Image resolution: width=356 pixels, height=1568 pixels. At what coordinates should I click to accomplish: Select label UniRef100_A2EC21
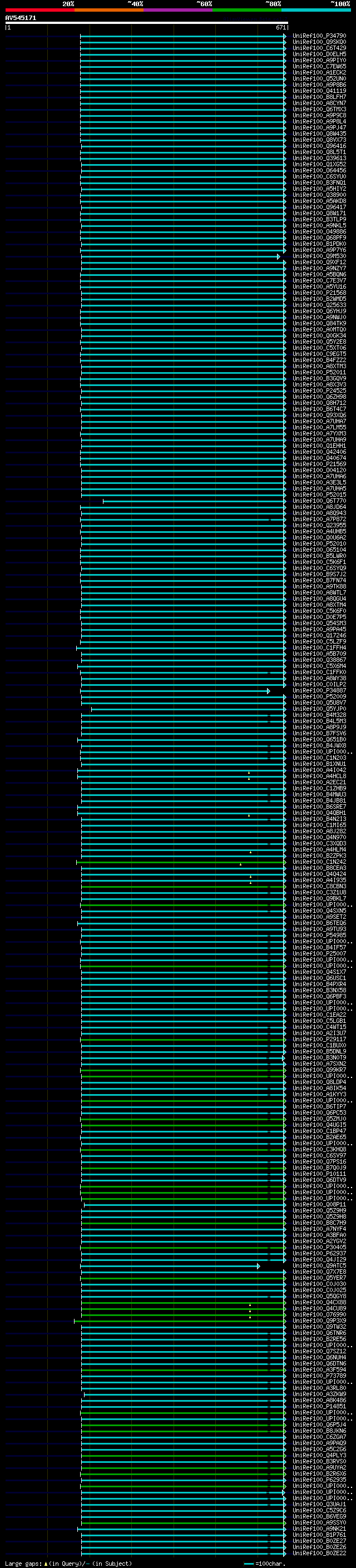pyautogui.click(x=319, y=782)
